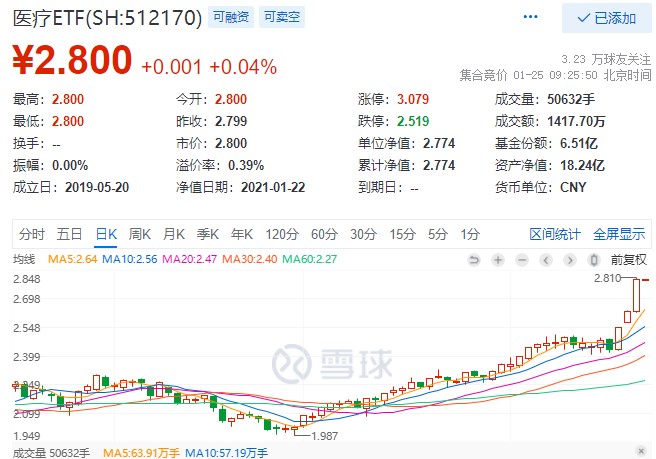
Task: Switch to the 60分 chart tab
Action: pos(324,234)
